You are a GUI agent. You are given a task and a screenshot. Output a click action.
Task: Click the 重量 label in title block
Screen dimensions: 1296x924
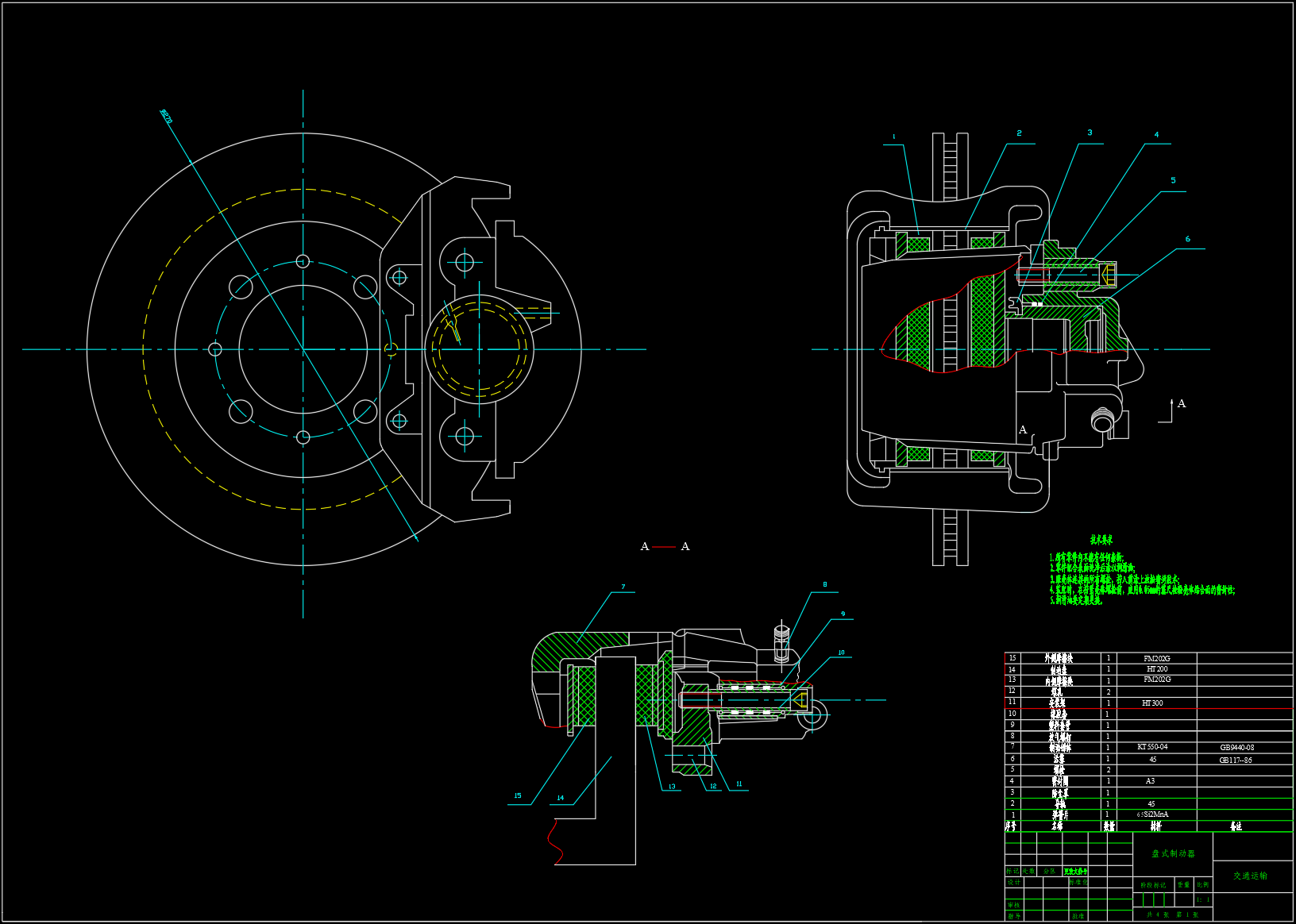click(1184, 884)
